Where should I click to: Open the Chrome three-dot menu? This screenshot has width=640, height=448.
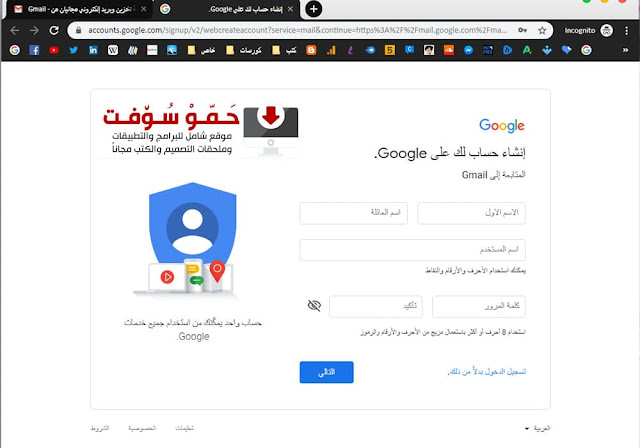point(626,30)
